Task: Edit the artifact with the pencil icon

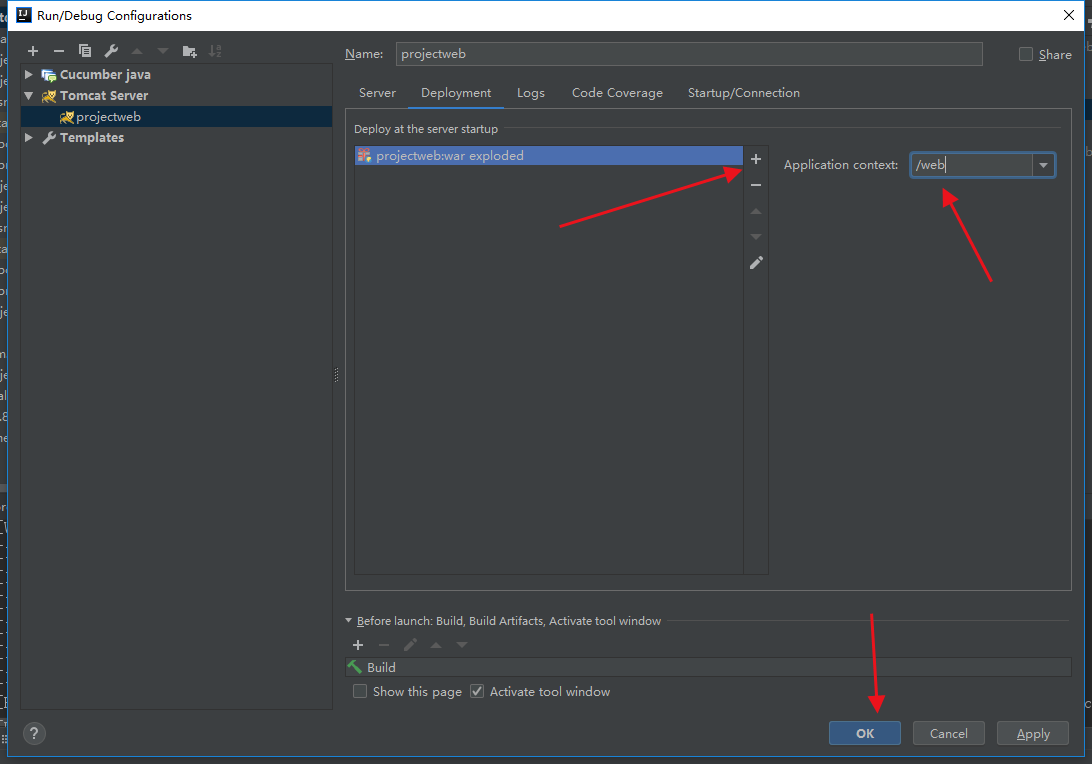Action: click(756, 263)
